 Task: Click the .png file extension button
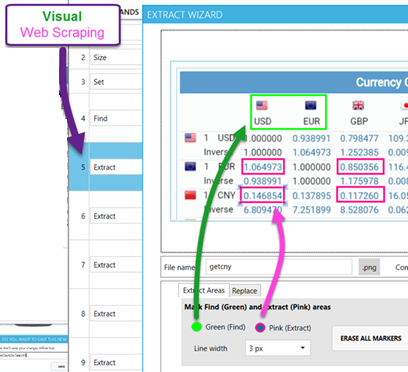point(369,267)
